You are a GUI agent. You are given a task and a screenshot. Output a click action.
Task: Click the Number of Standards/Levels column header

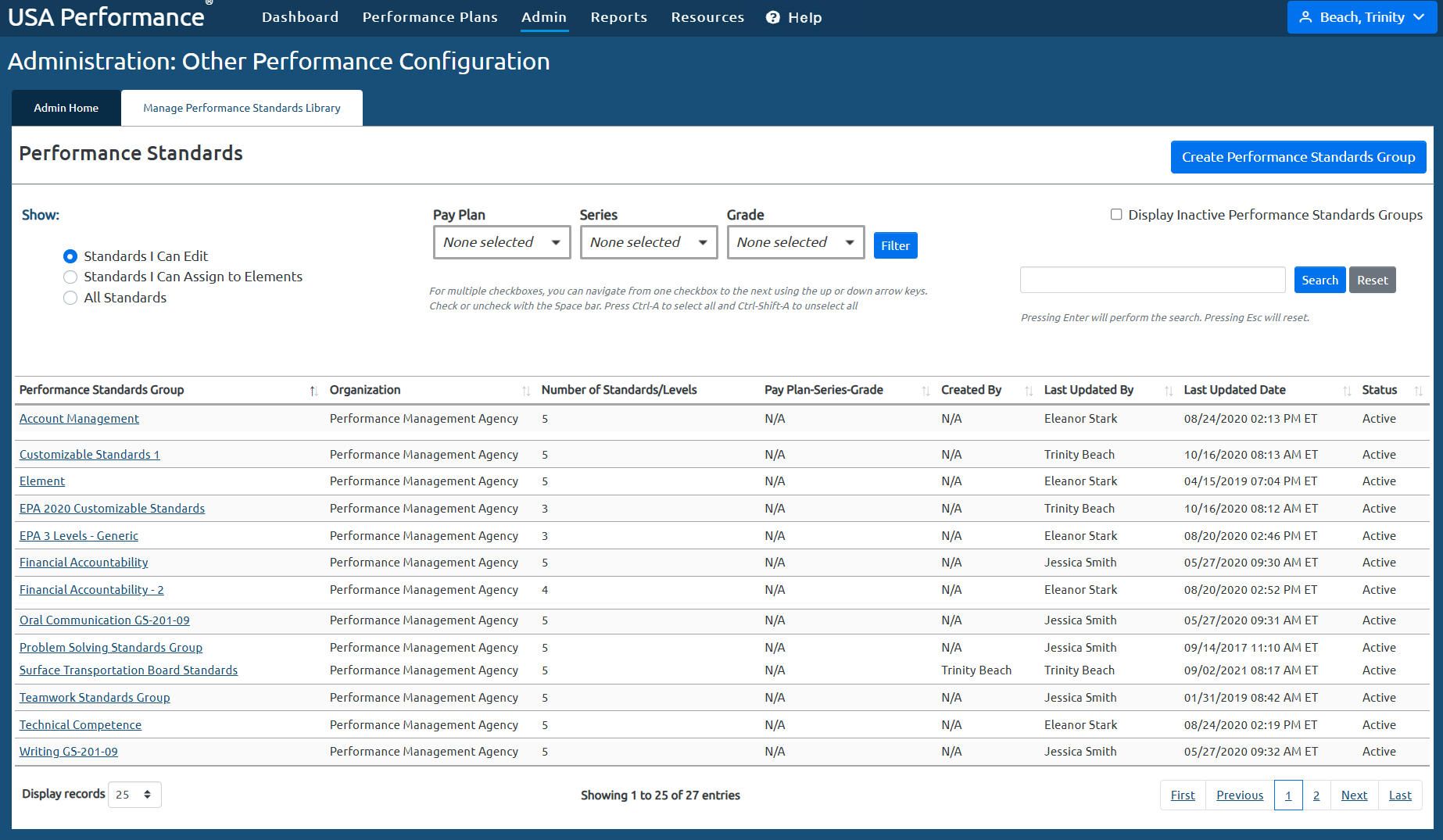tap(619, 390)
